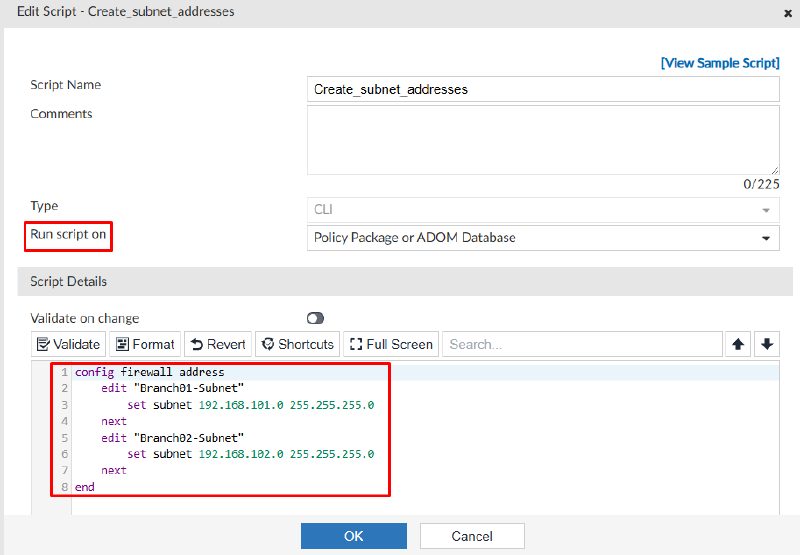800x555 pixels.
Task: Click the Run script on label
Action: click(68, 234)
